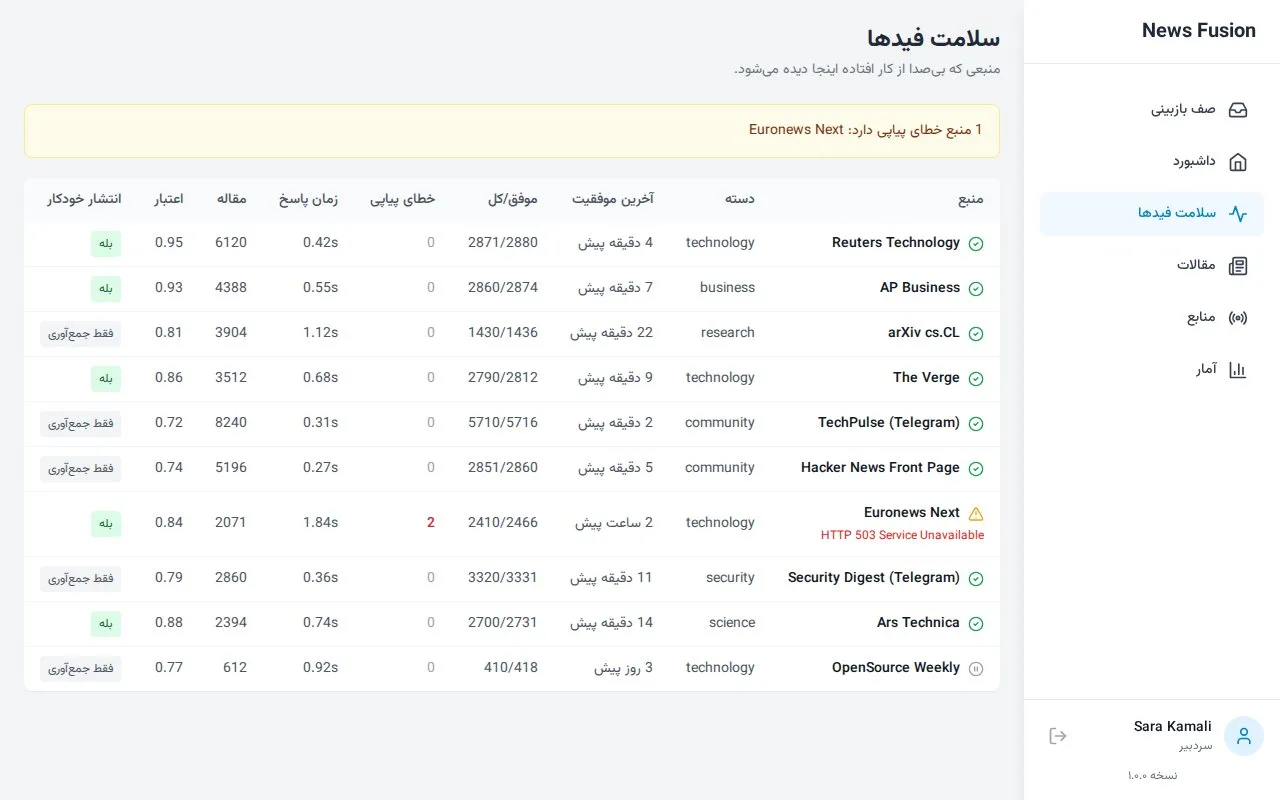The width and height of the screenshot is (1280, 800).
Task: Click the healthy check icon for arXiv cs.CL
Action: (976, 333)
